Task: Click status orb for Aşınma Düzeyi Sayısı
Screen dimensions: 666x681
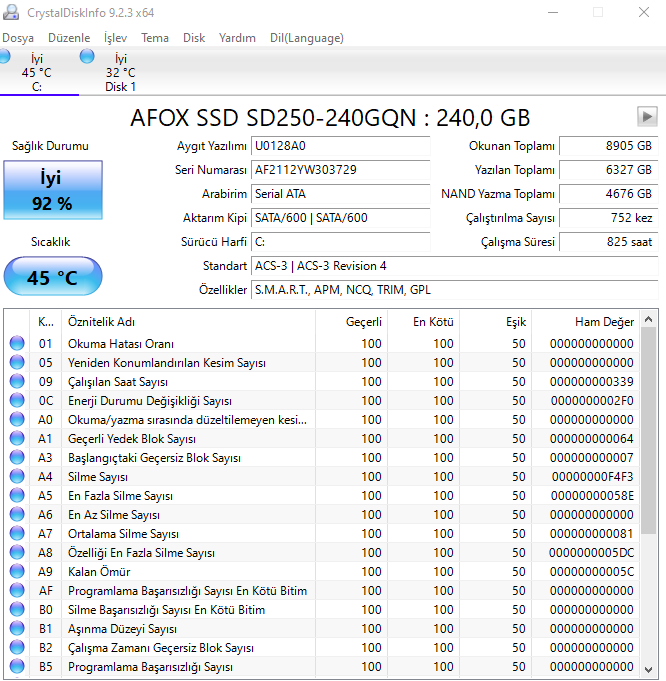Action: (x=17, y=628)
